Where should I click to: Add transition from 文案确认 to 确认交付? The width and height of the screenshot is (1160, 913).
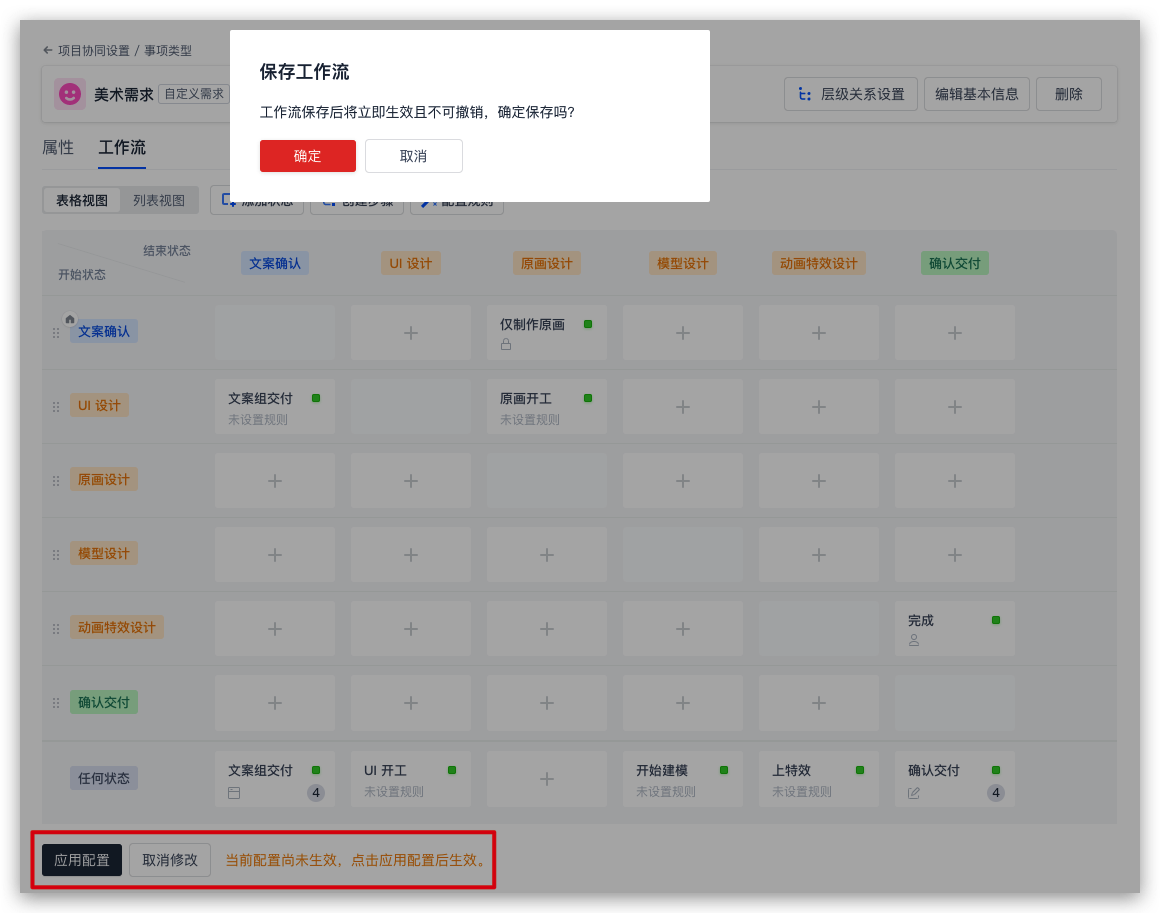[x=955, y=333]
